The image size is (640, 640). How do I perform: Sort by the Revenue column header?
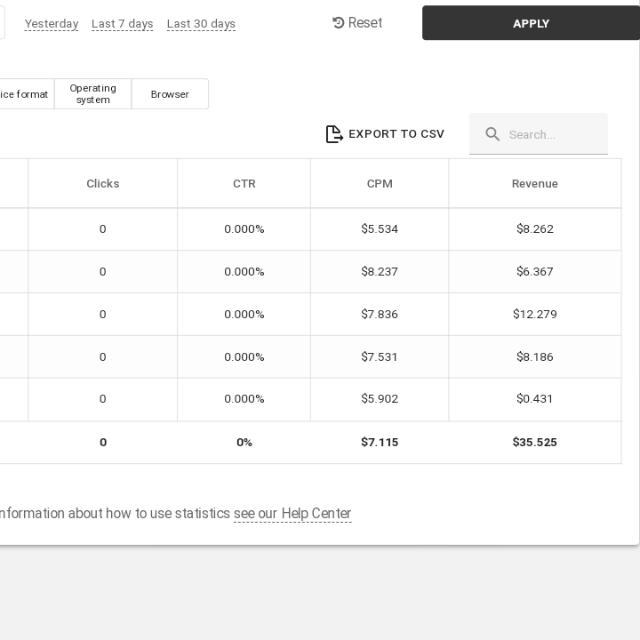click(x=534, y=184)
